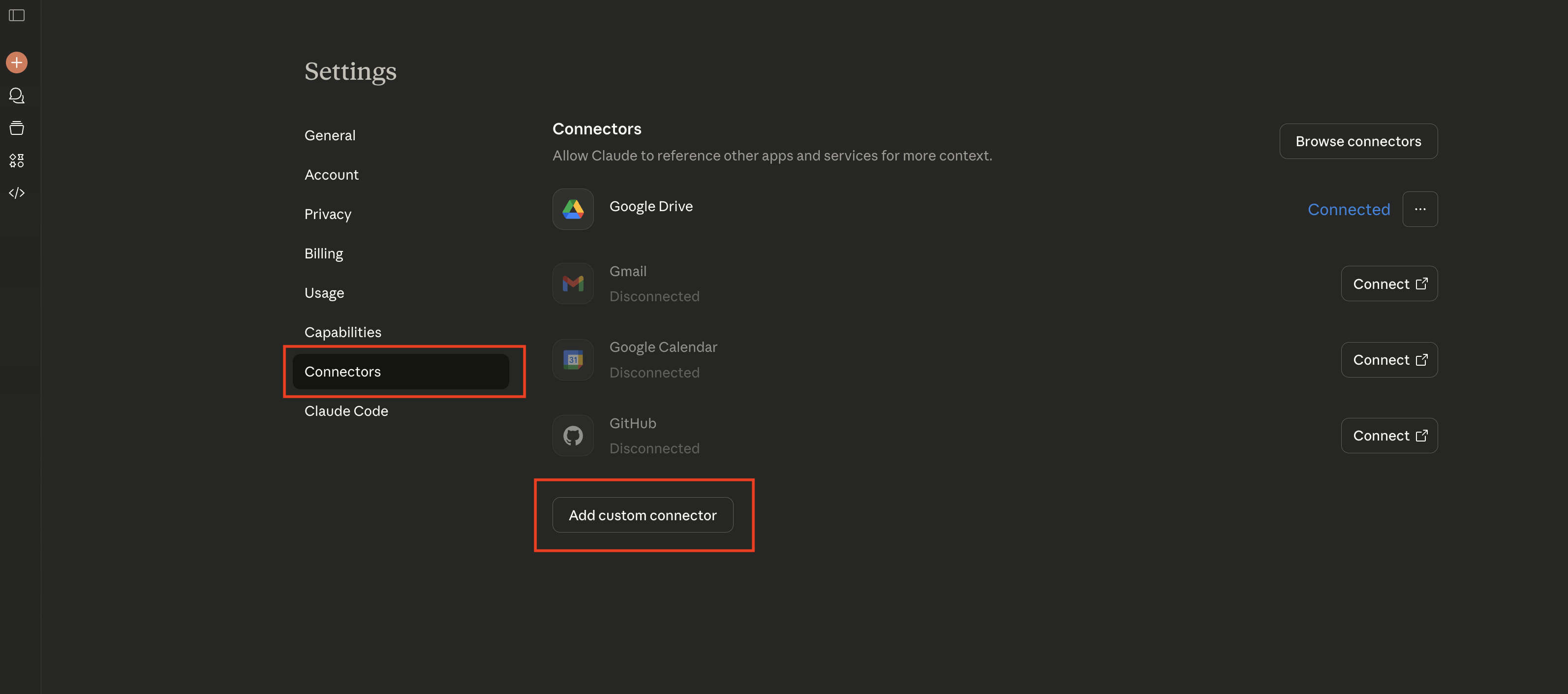Open the Billing settings section
Image resolution: width=1568 pixels, height=694 pixels.
click(x=323, y=253)
